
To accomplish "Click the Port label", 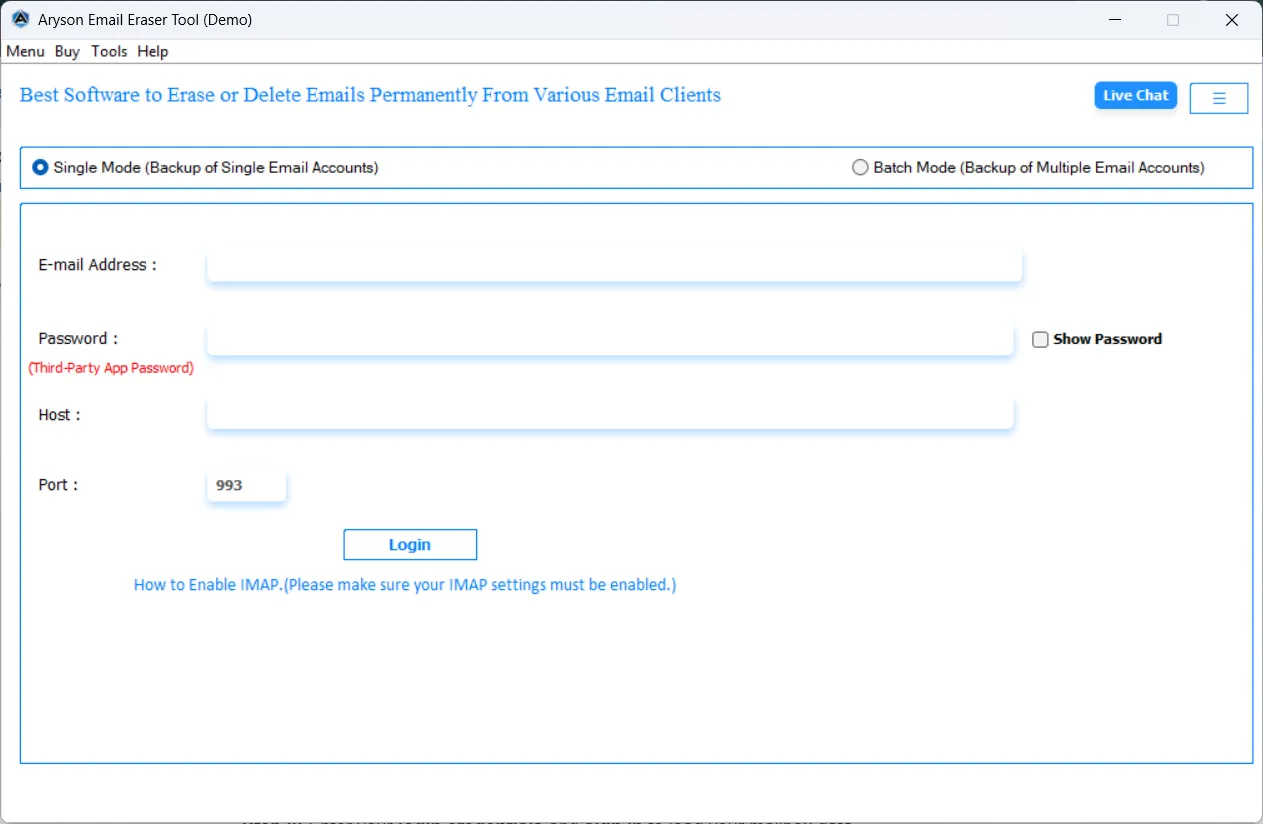I will [x=58, y=485].
